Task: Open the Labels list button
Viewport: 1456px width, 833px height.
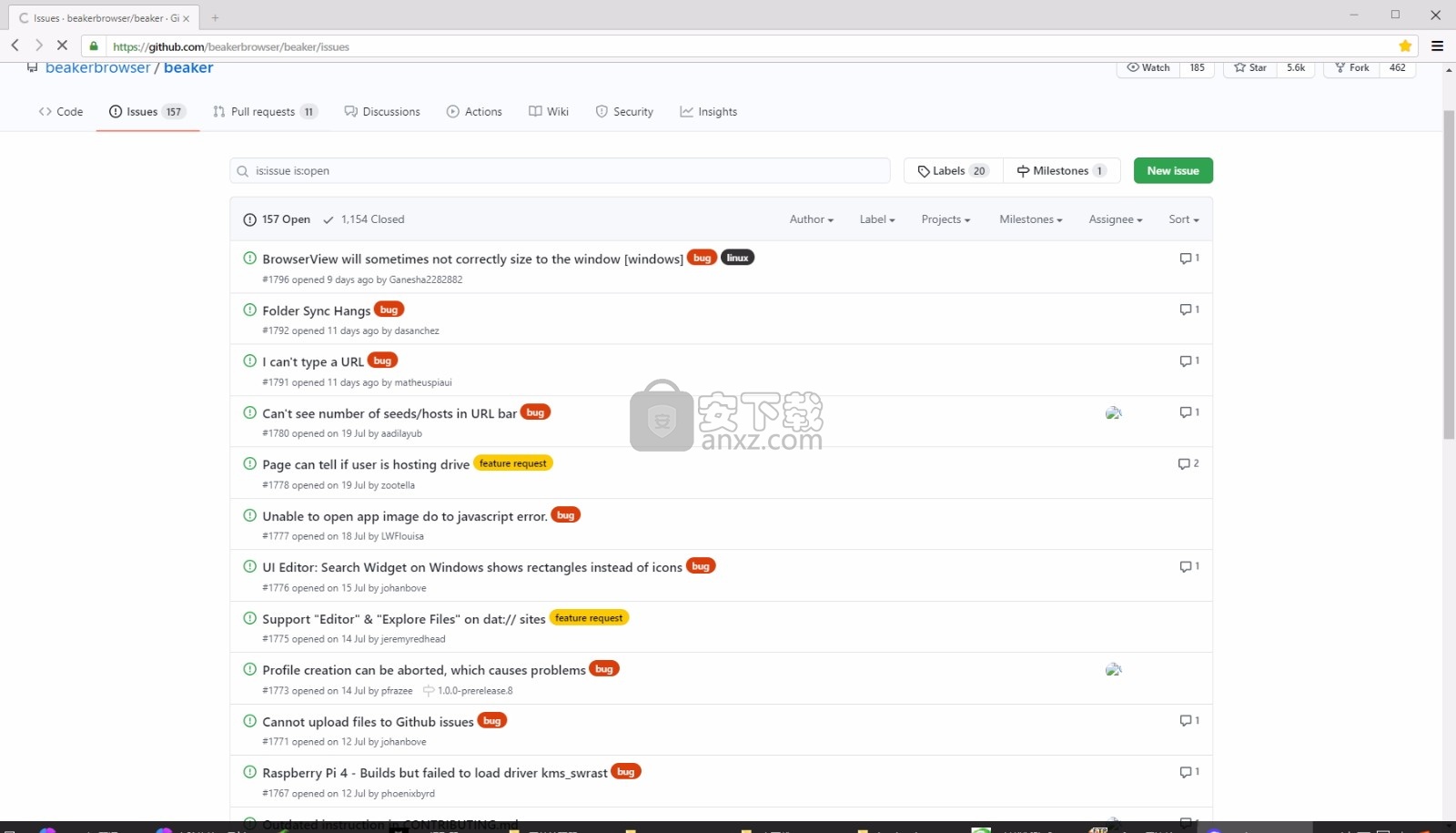Action: (x=953, y=170)
